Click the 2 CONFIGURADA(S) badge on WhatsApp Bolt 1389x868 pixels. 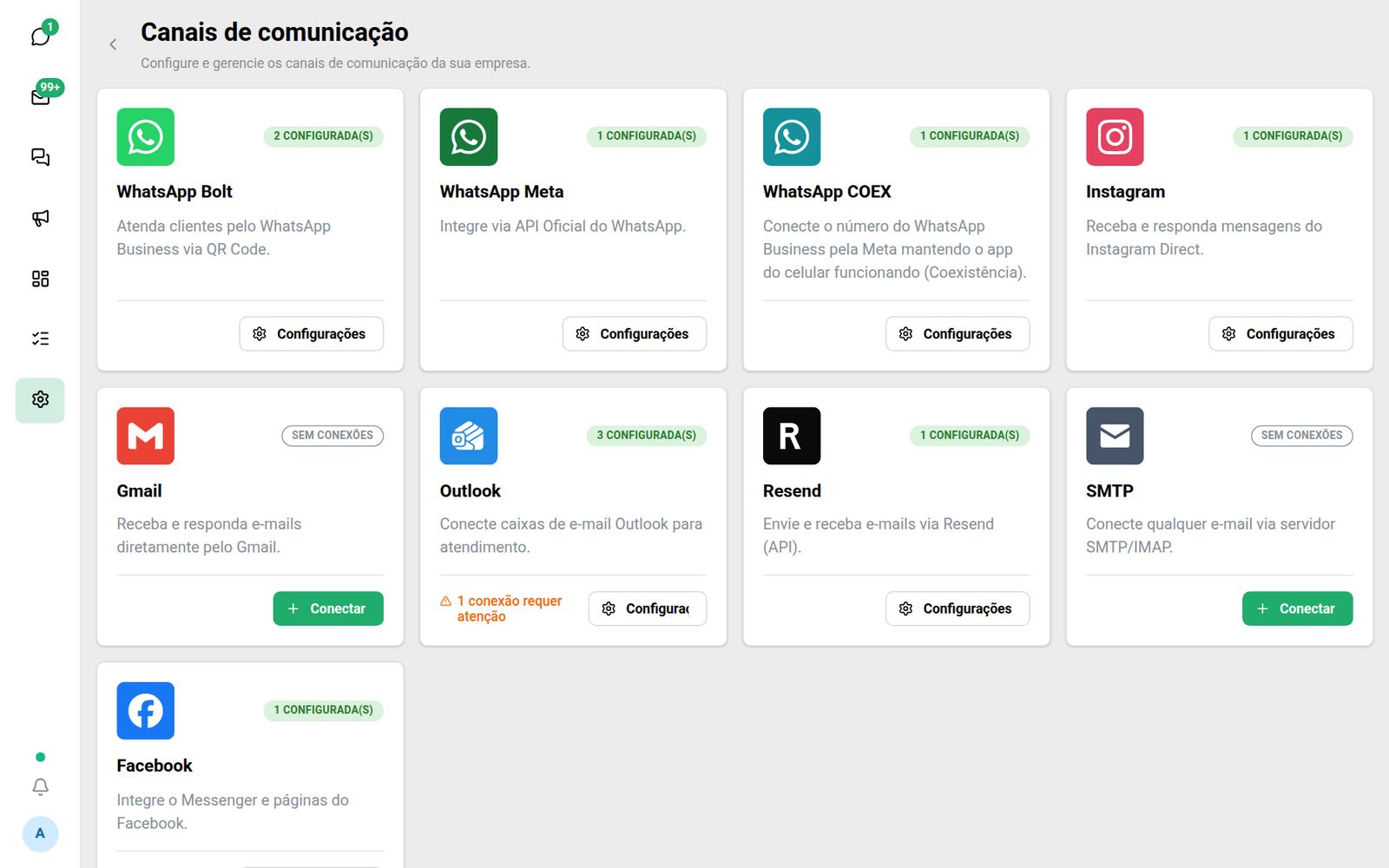[324, 136]
